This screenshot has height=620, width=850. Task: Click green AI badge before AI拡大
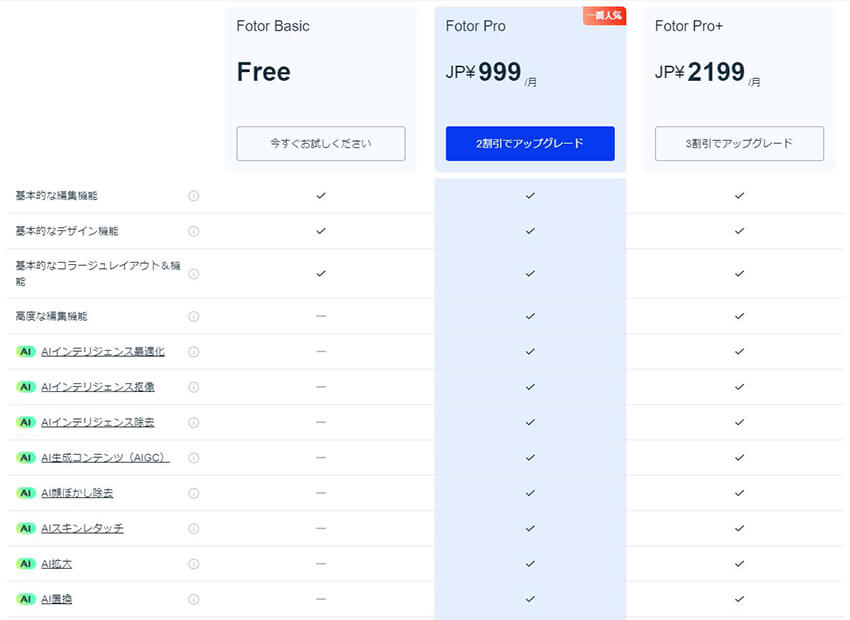[x=25, y=564]
